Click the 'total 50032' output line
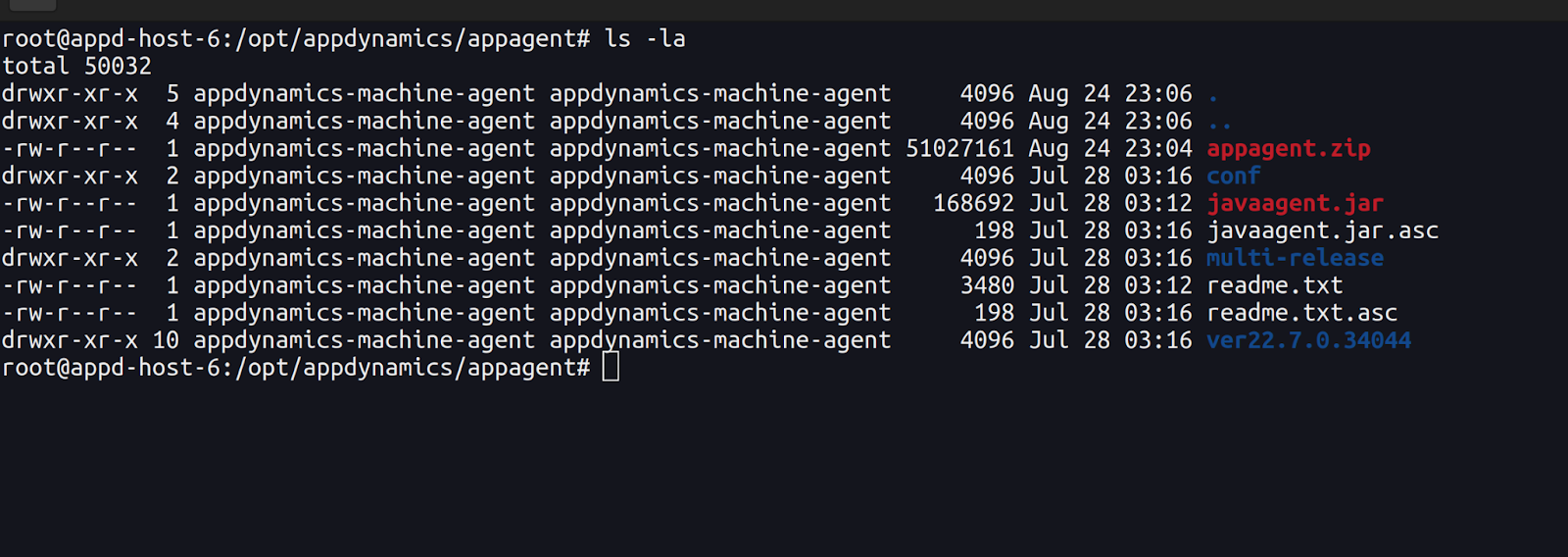Screen dimensions: 1568x557 (x=76, y=67)
